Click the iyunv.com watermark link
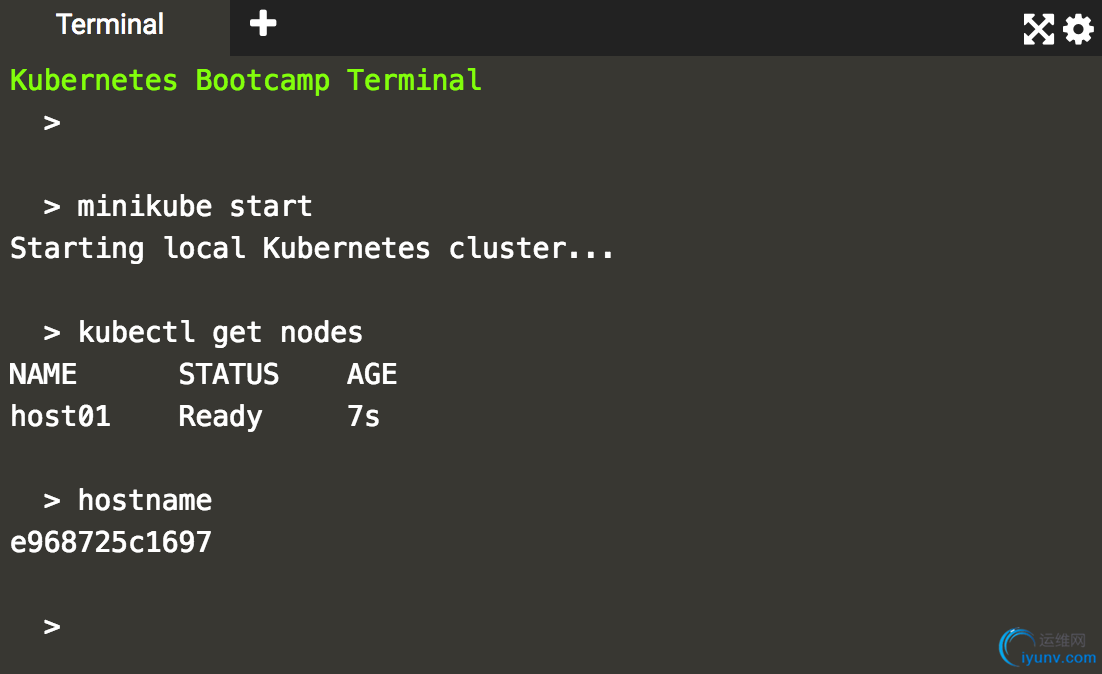1102x674 pixels. pos(1058,658)
